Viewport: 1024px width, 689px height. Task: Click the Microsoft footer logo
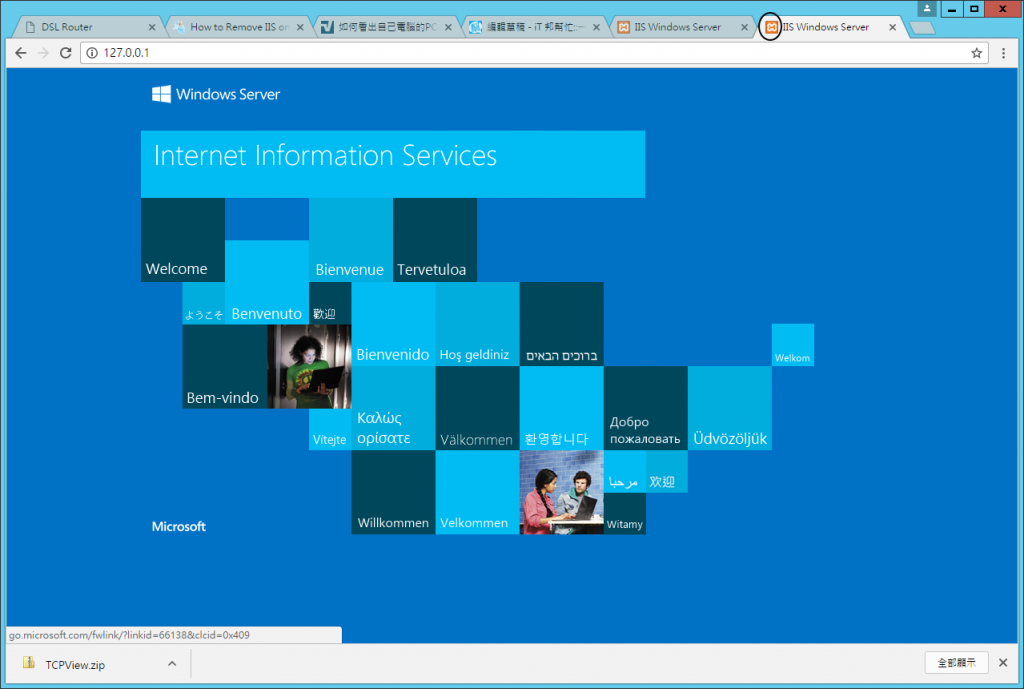pyautogui.click(x=179, y=526)
